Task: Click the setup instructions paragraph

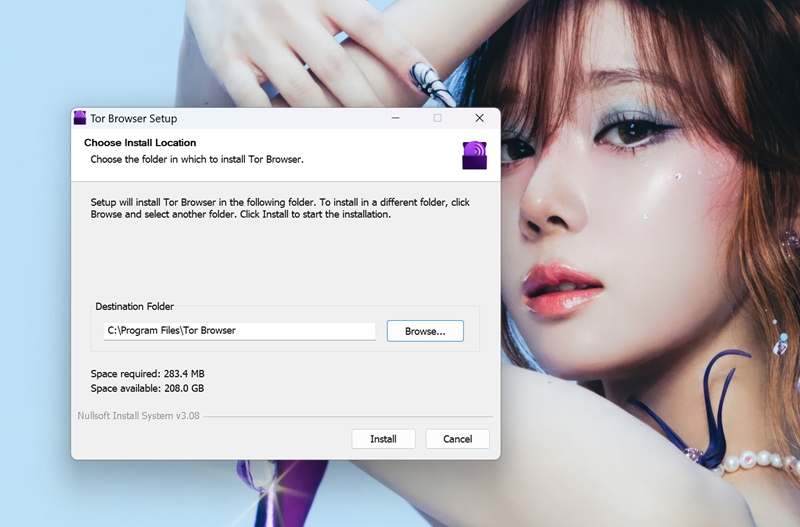Action: coord(280,208)
